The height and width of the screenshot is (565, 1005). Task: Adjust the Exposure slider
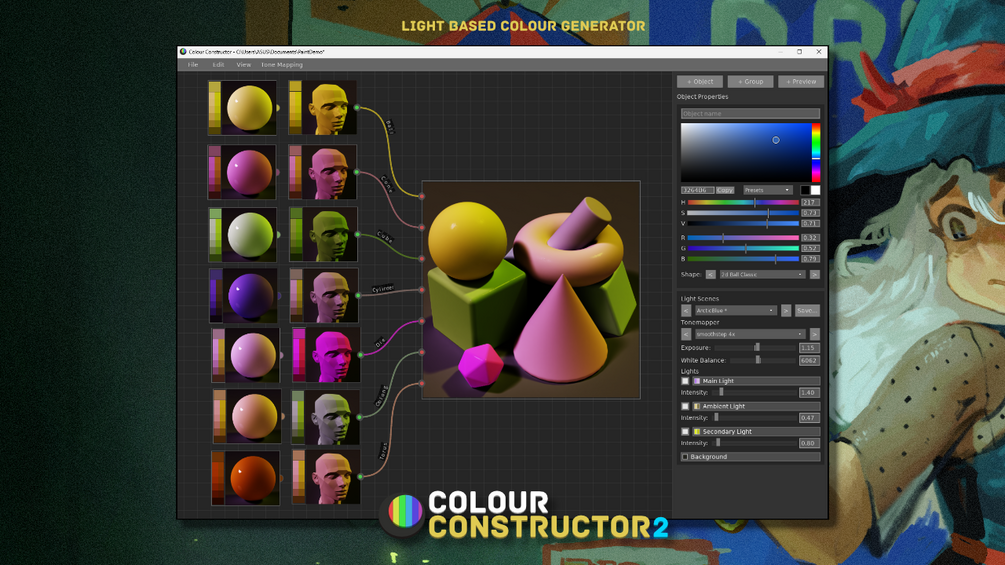(755, 348)
